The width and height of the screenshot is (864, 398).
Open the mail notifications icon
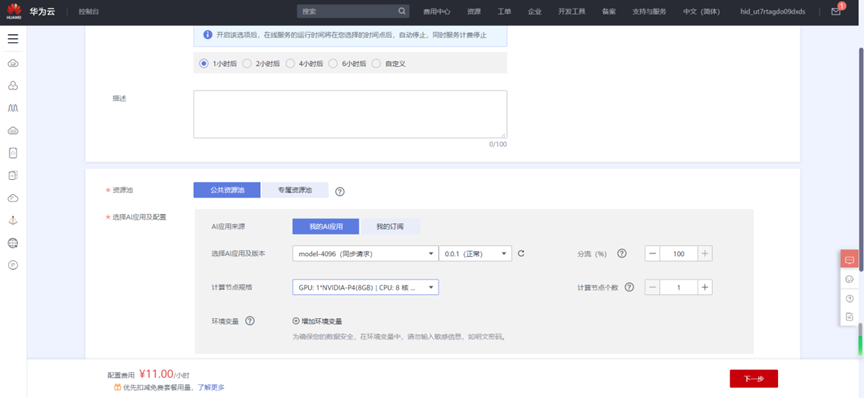click(836, 11)
